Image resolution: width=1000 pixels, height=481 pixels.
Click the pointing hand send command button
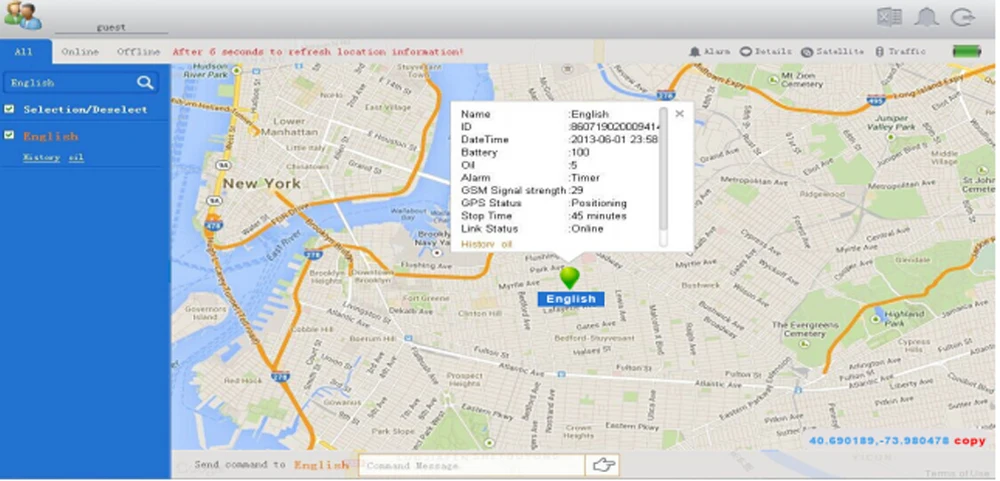pos(602,465)
